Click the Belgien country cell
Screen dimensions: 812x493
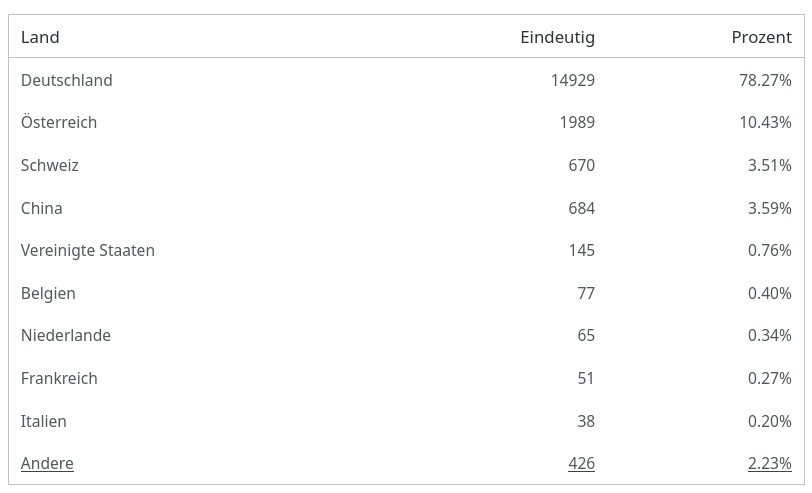(x=48, y=293)
